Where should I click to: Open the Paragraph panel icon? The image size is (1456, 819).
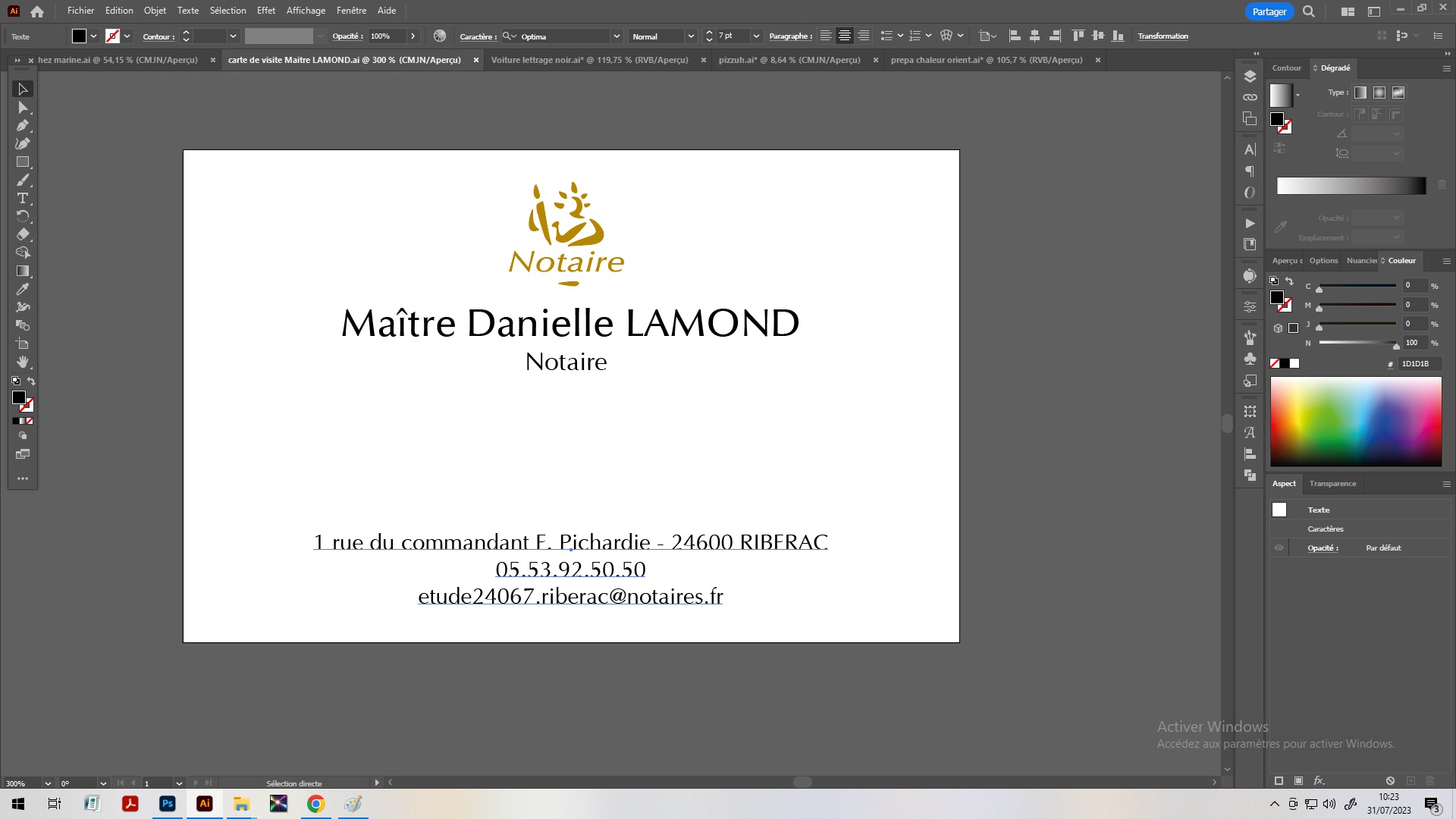click(1250, 171)
